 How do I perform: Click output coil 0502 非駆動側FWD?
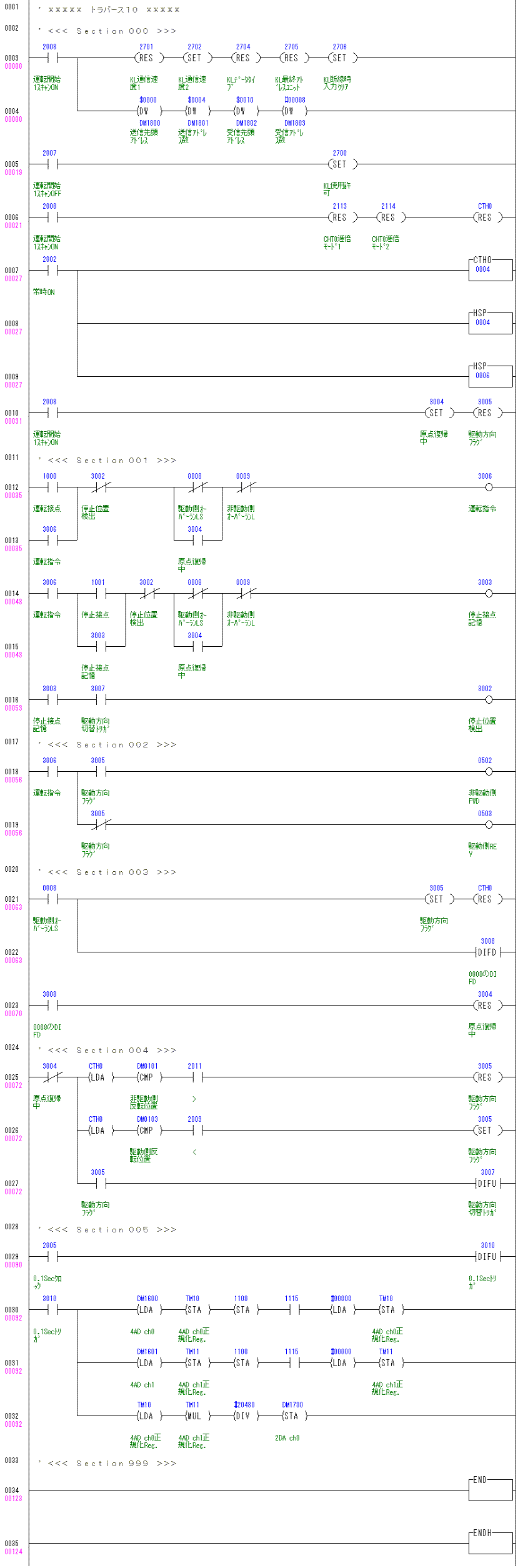[489, 772]
